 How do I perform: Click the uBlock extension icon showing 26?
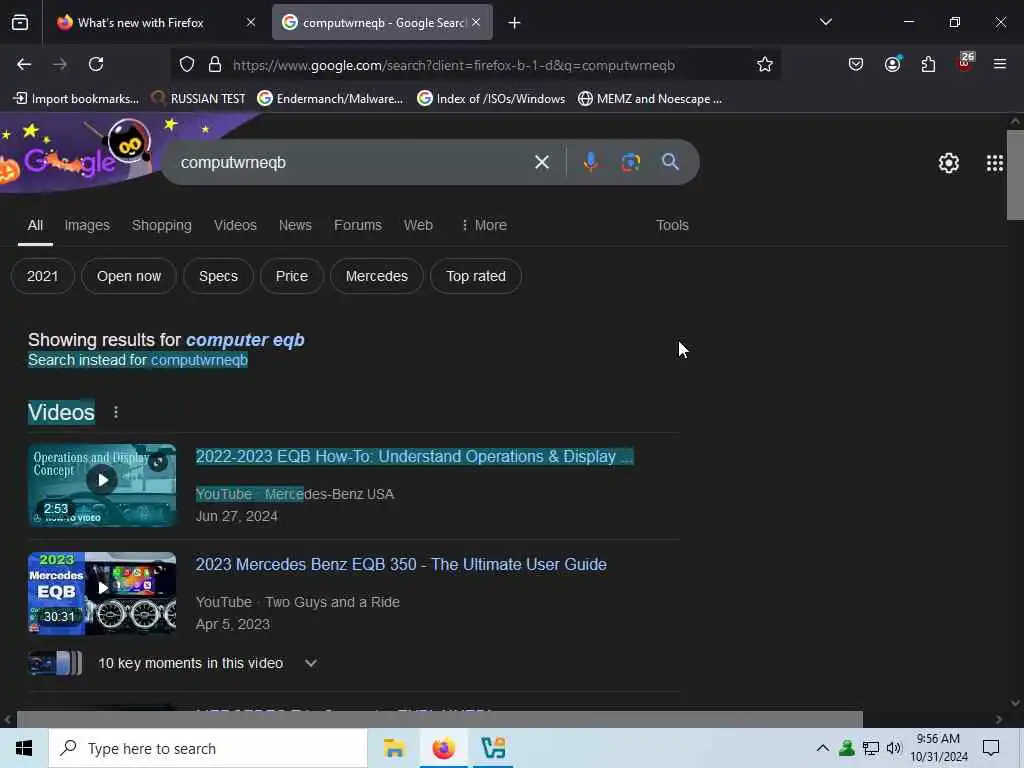point(965,63)
